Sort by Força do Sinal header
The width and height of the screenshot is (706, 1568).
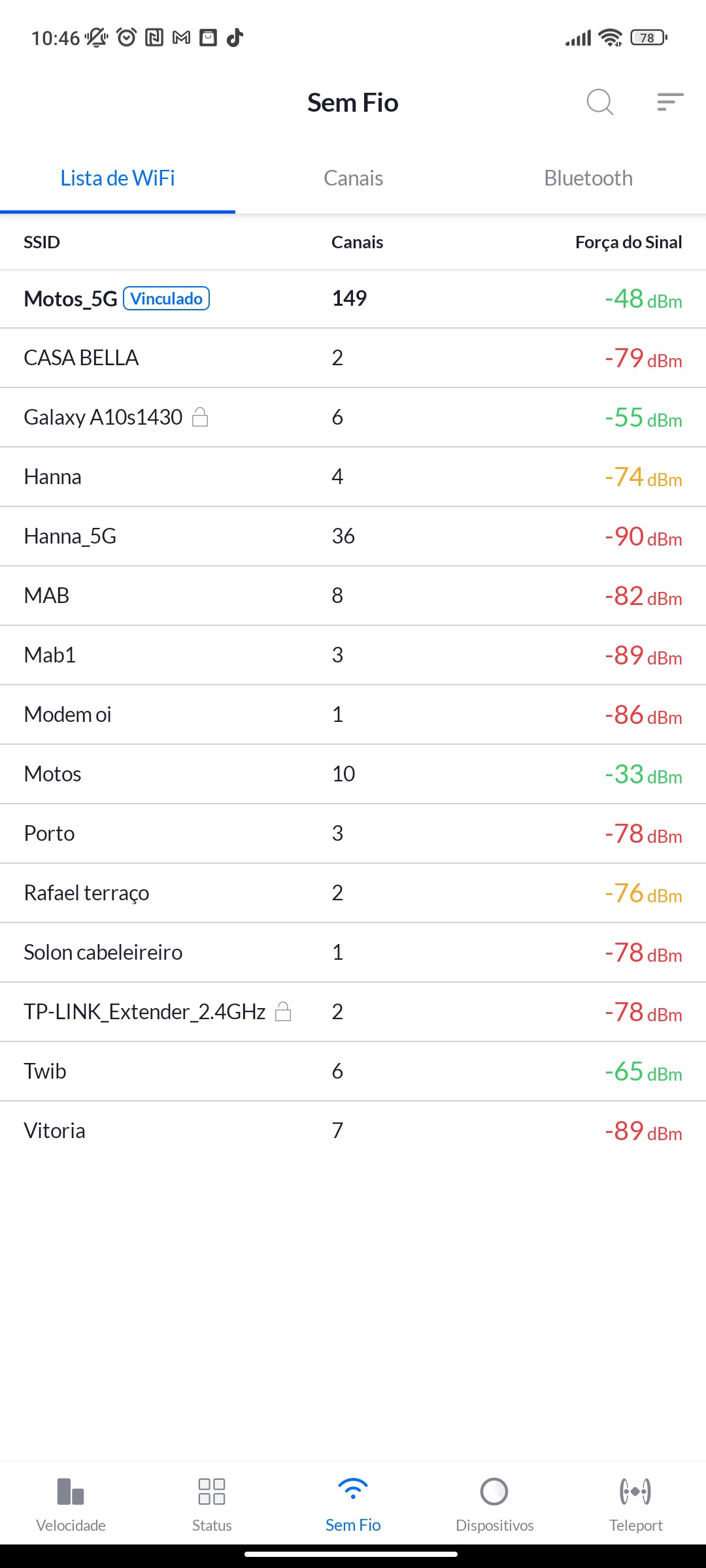[628, 242]
